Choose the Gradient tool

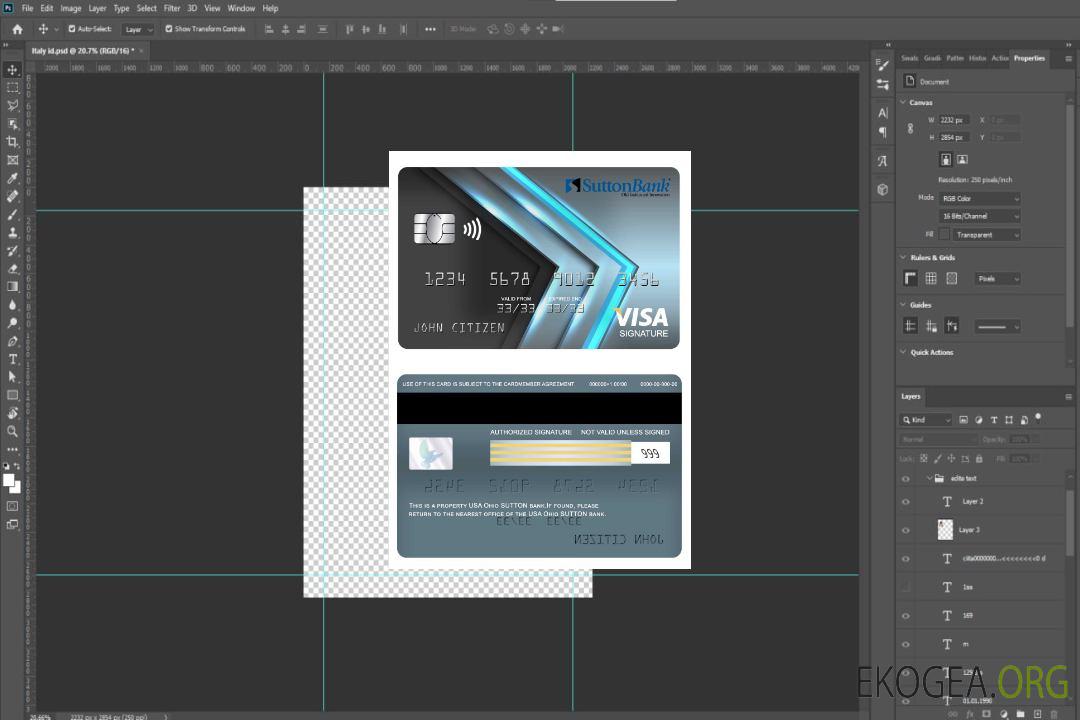(x=12, y=287)
